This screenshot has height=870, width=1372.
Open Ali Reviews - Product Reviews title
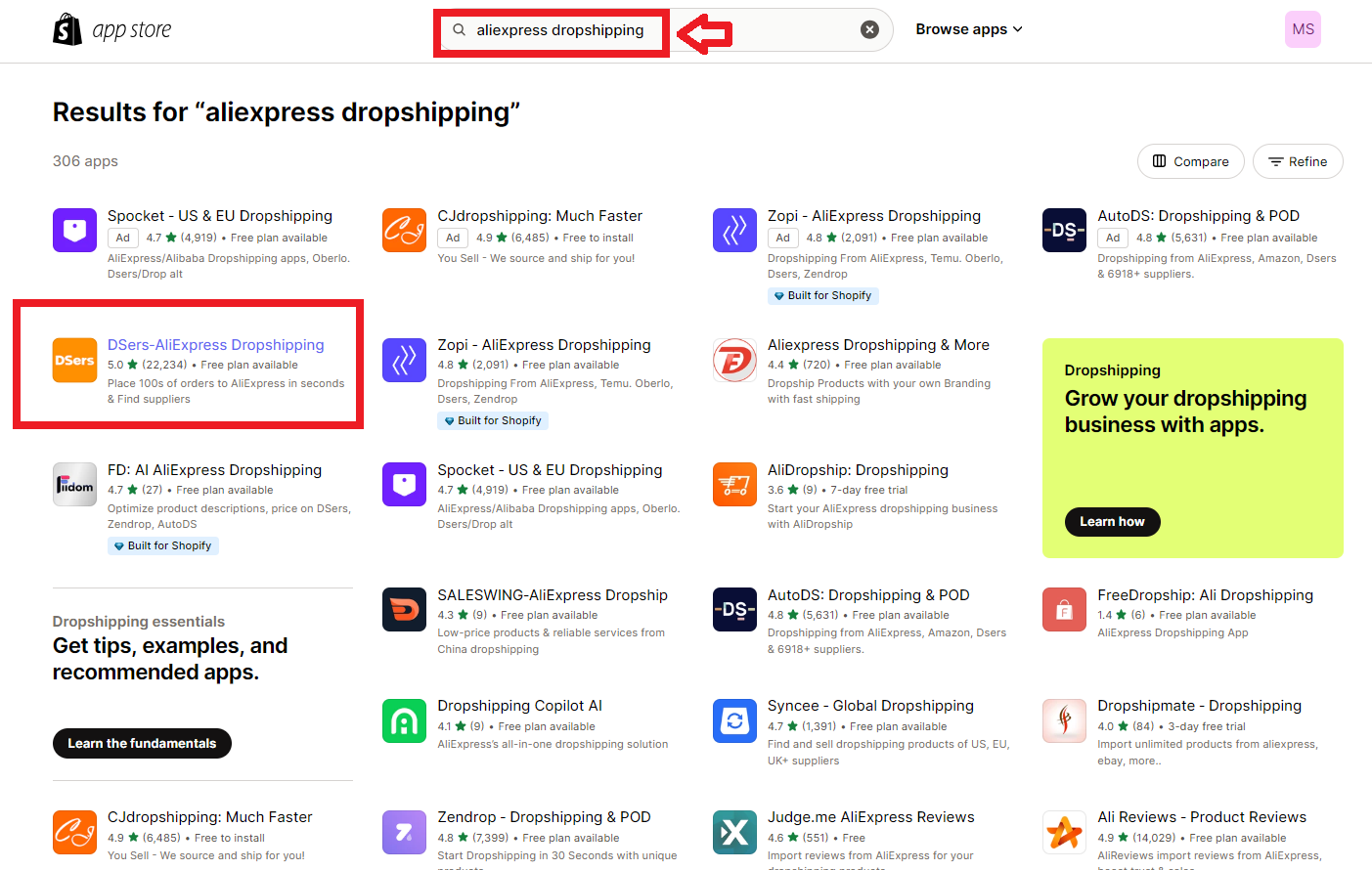pyautogui.click(x=1202, y=817)
